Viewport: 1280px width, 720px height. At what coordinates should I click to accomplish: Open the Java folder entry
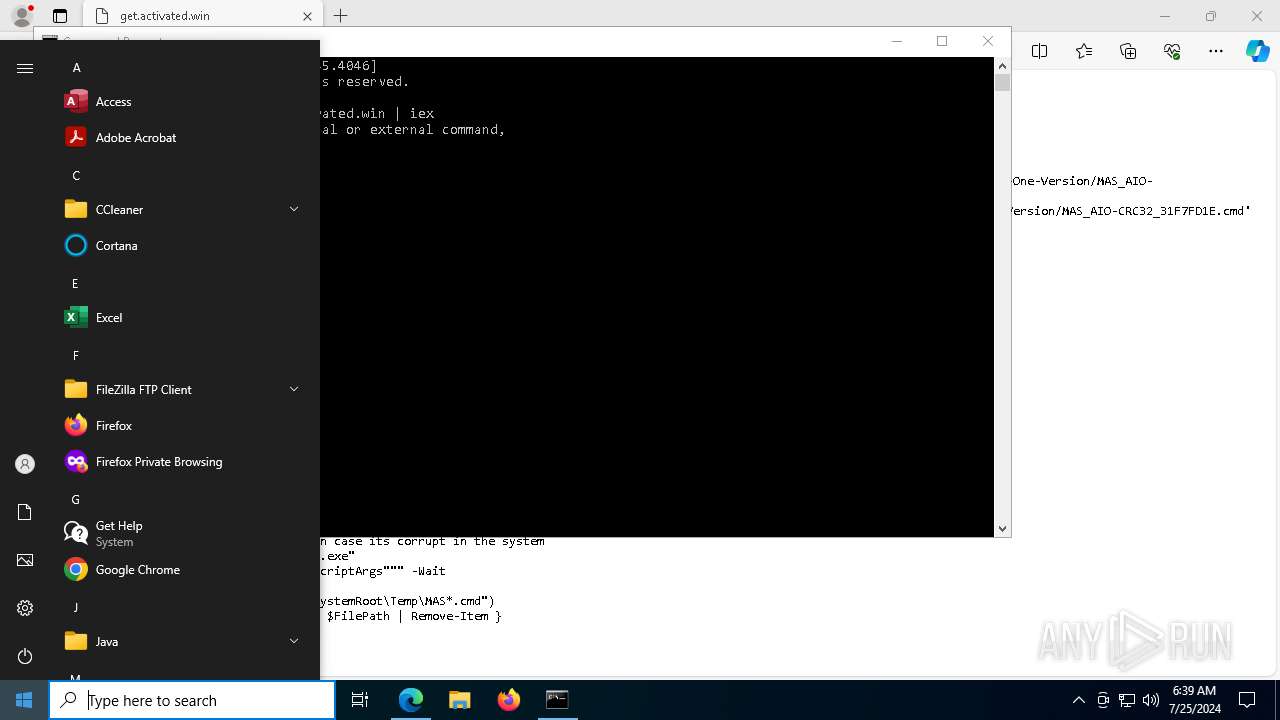184,642
